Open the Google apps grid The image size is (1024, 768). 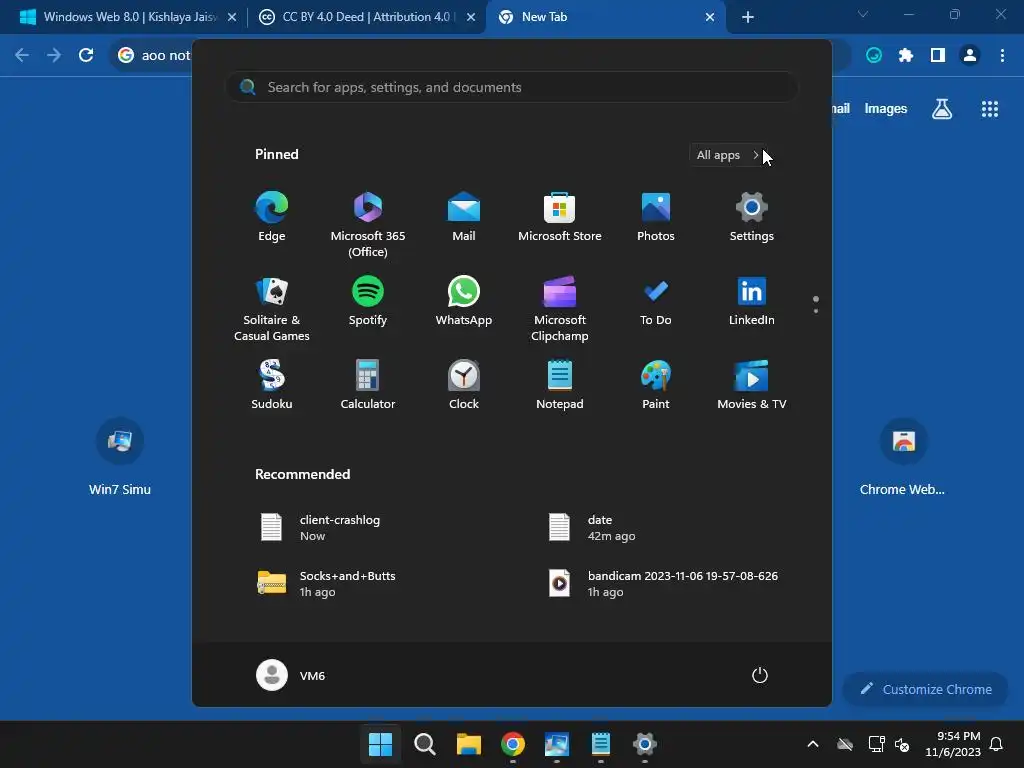click(990, 109)
